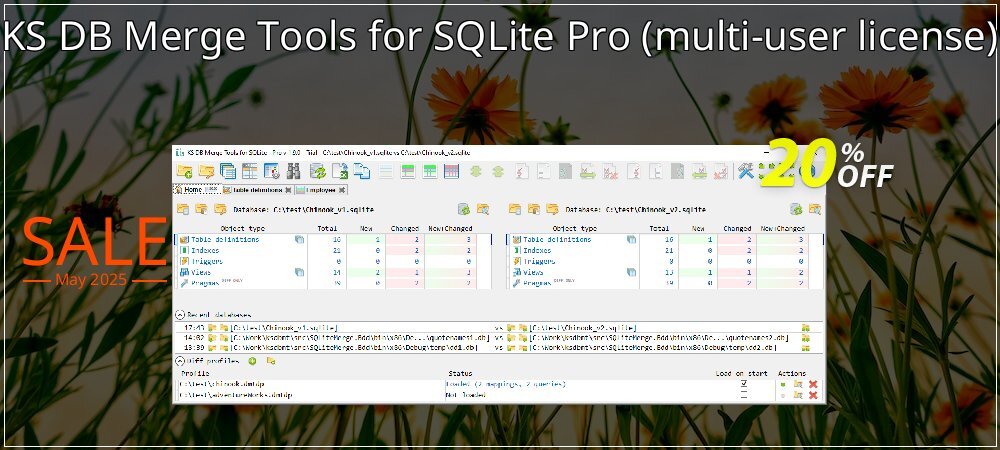Click first folder icon left of Chinook_v2 path

tap(515, 209)
